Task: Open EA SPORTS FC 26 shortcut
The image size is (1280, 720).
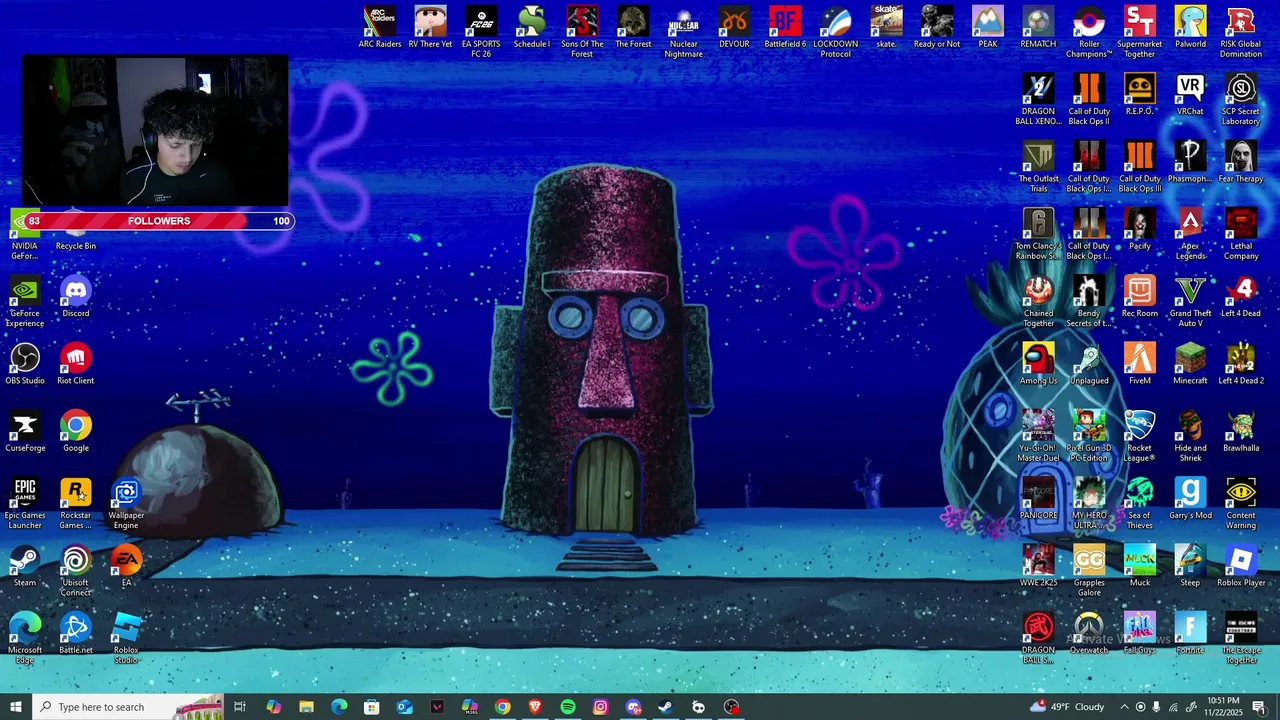Action: 481,32
